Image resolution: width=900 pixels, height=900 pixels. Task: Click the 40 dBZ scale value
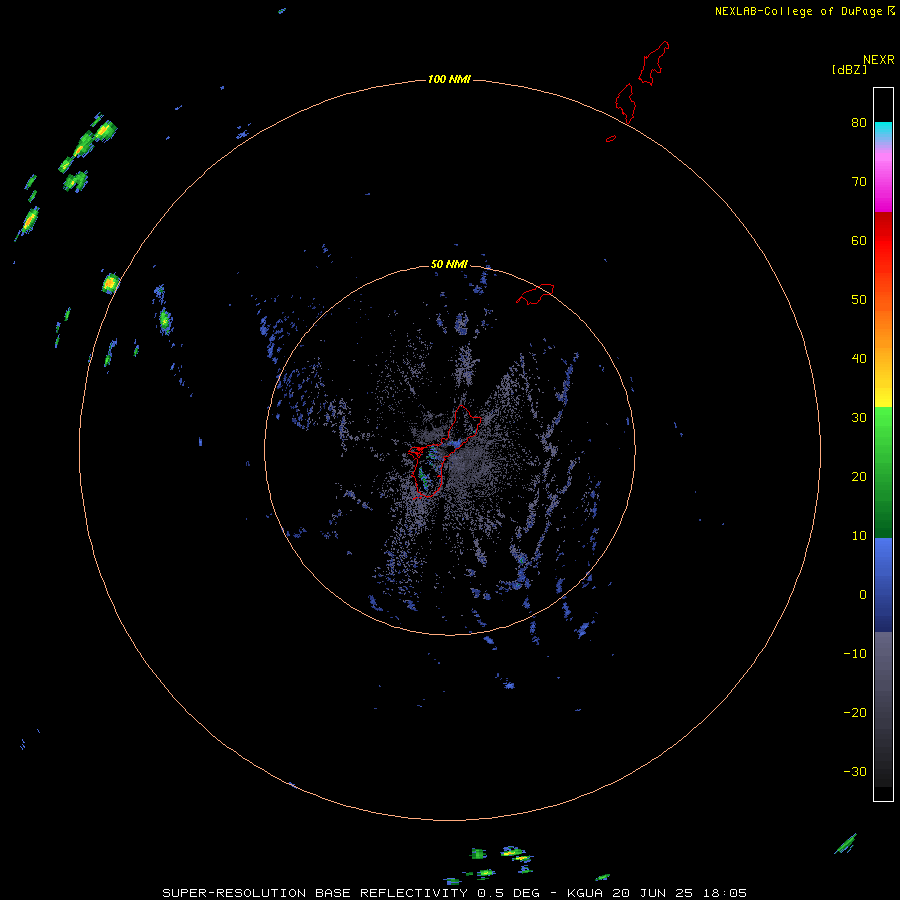[x=859, y=359]
